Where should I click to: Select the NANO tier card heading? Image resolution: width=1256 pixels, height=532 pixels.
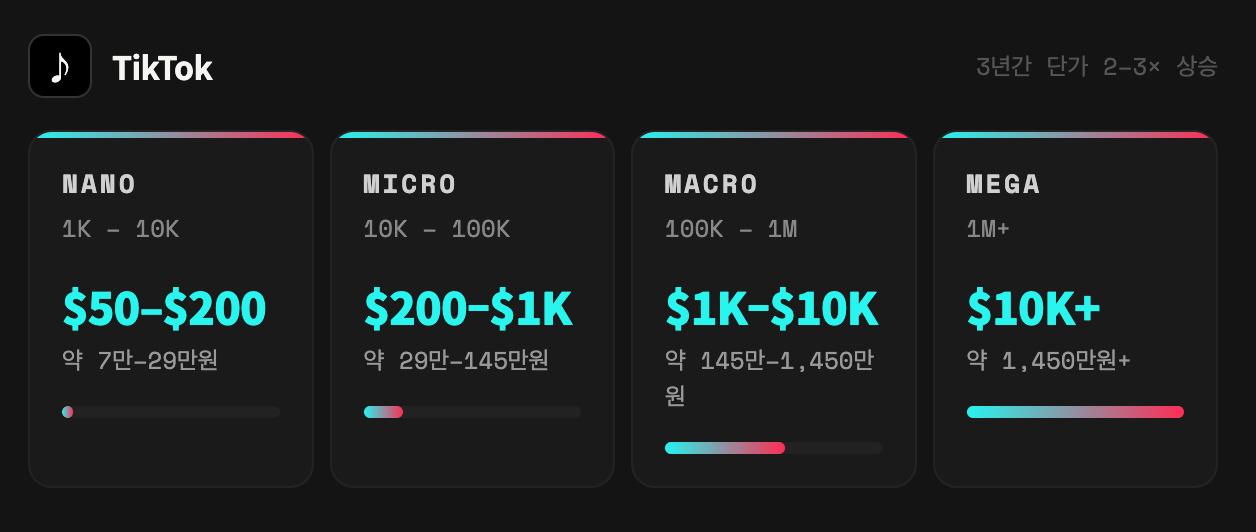tap(99, 184)
